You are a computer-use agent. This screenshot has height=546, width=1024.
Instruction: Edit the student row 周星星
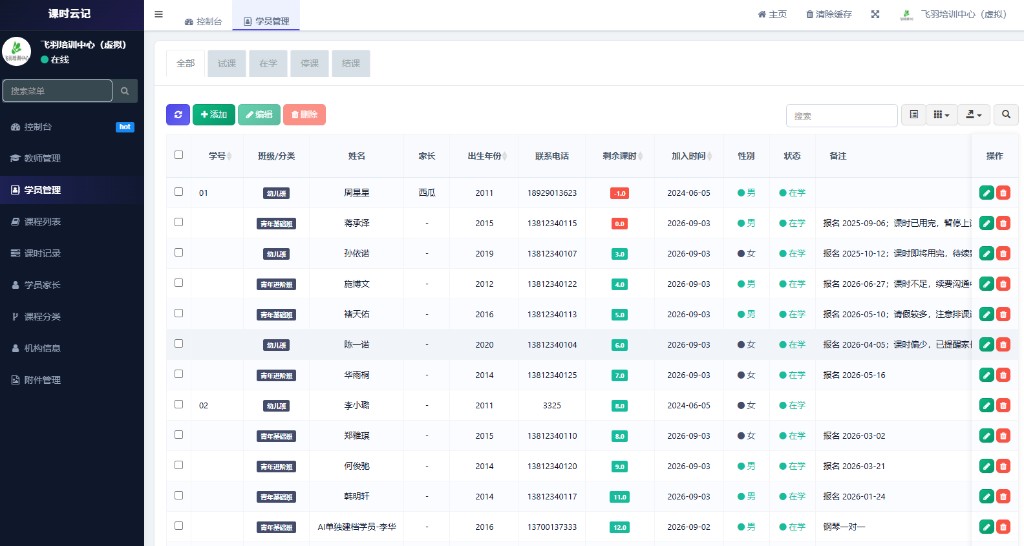coord(986,193)
